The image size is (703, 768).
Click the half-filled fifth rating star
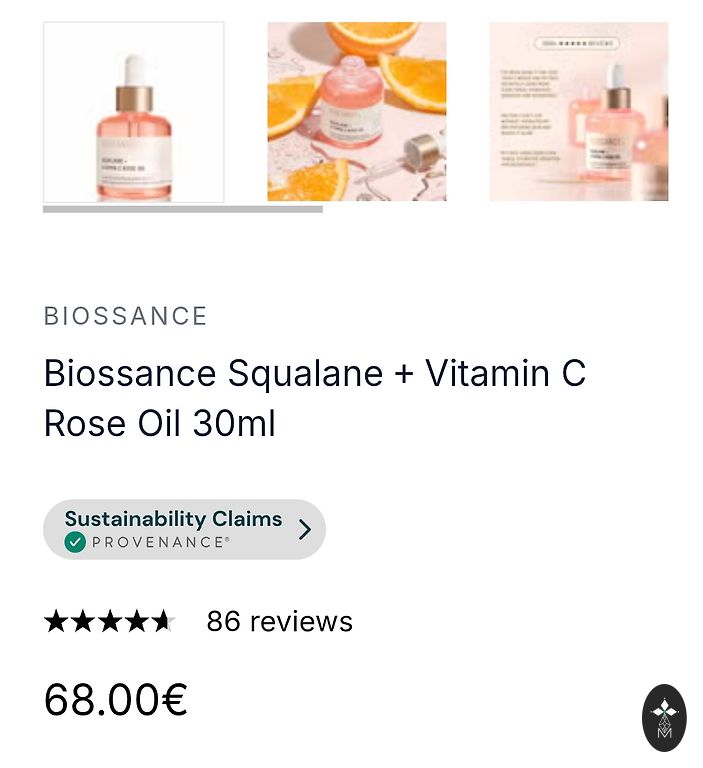[x=163, y=622]
